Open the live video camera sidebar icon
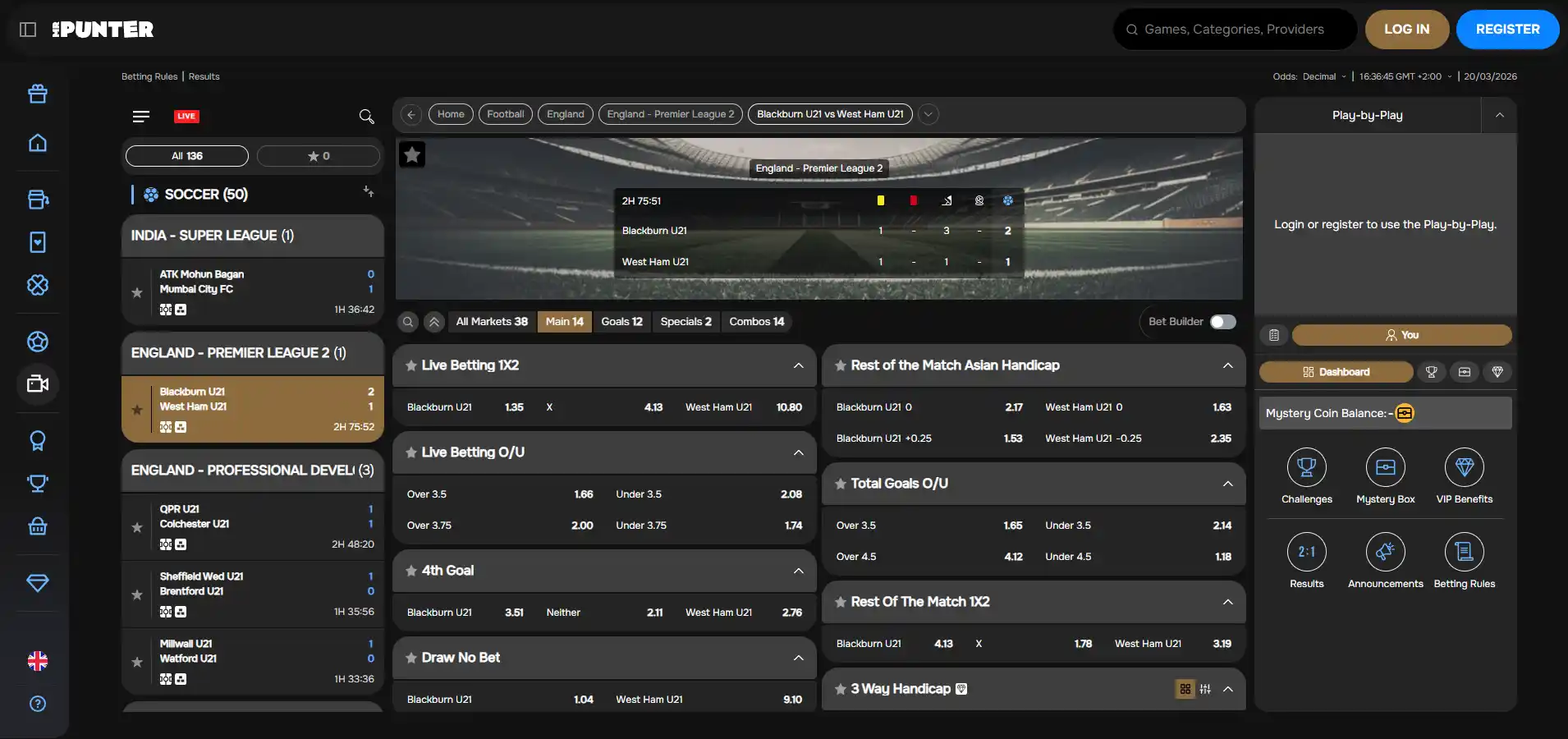Screen dimensions: 1568x739 (38, 383)
